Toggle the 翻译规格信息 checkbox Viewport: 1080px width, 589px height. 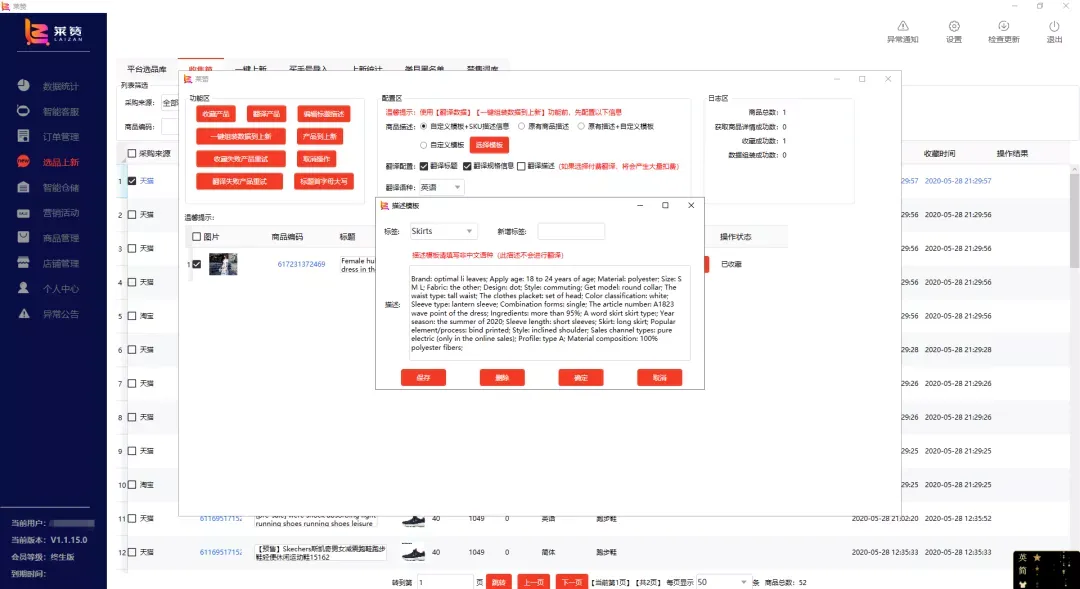(467, 166)
